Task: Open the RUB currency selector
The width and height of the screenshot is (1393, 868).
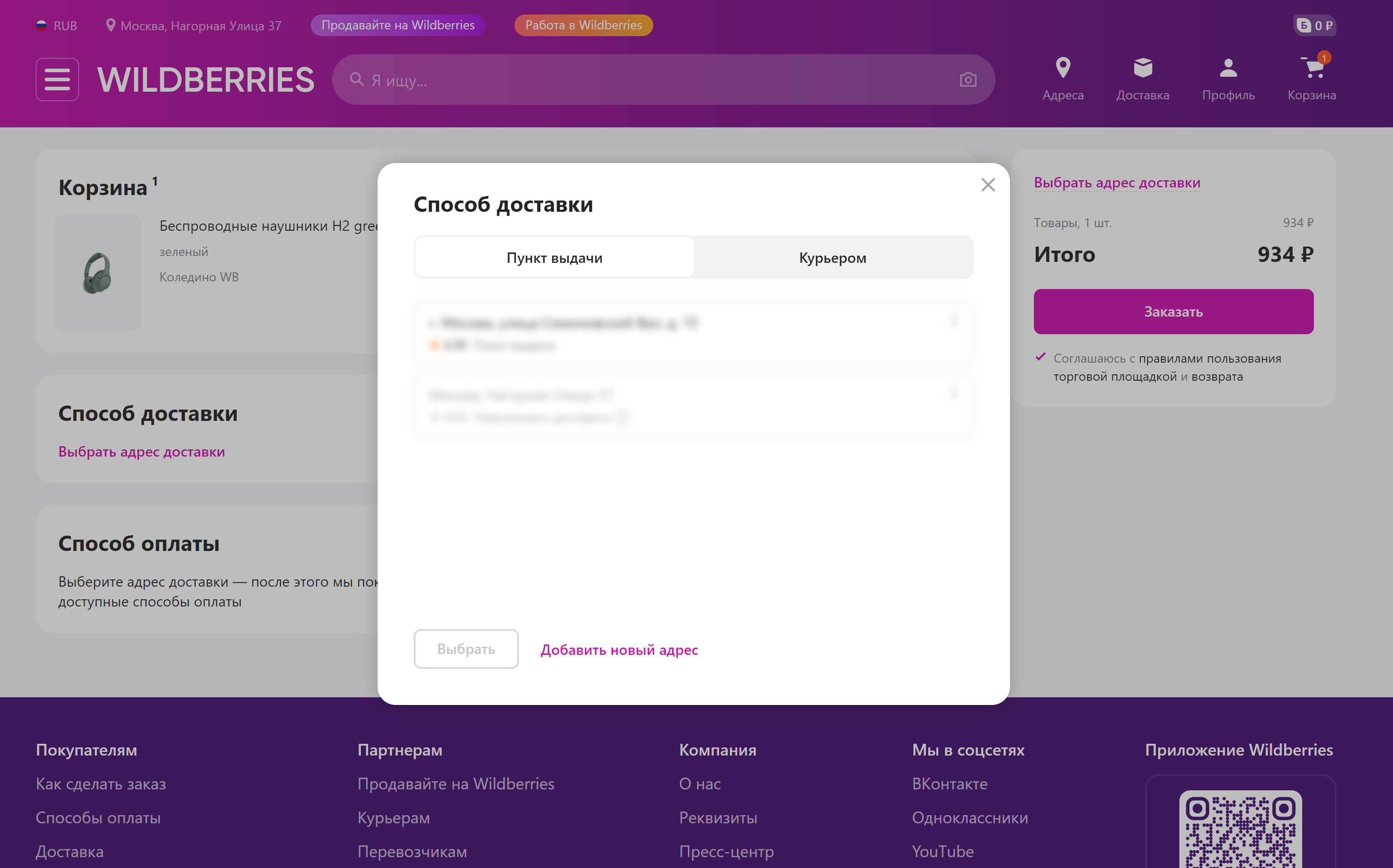Action: click(x=56, y=25)
